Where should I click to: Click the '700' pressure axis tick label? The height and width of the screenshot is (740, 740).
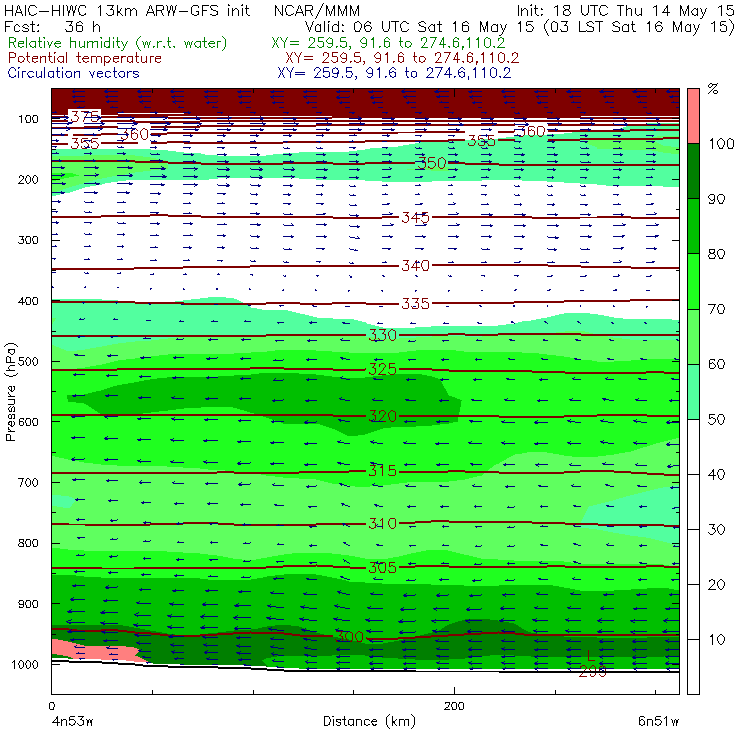coord(28,483)
